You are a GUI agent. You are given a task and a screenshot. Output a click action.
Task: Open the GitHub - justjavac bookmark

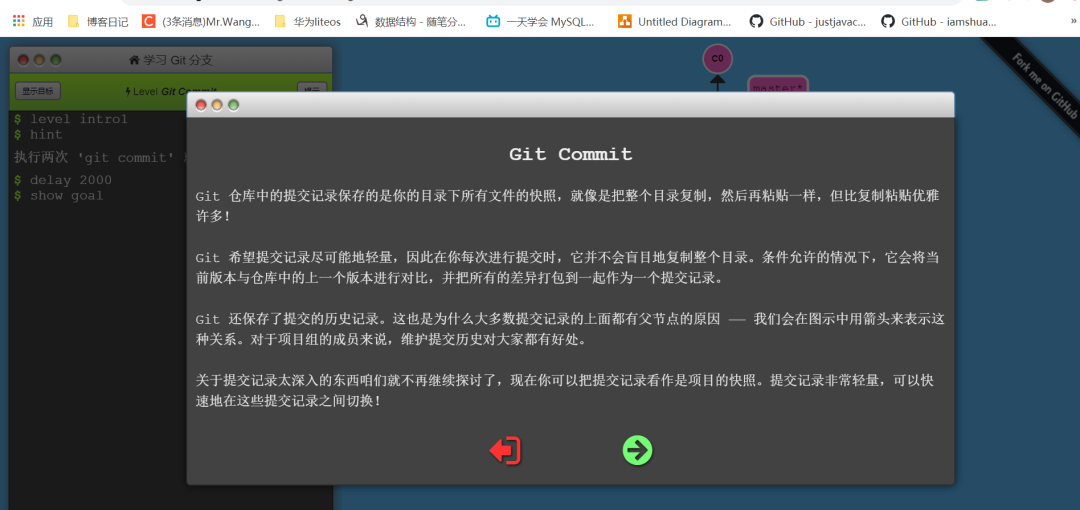point(808,21)
